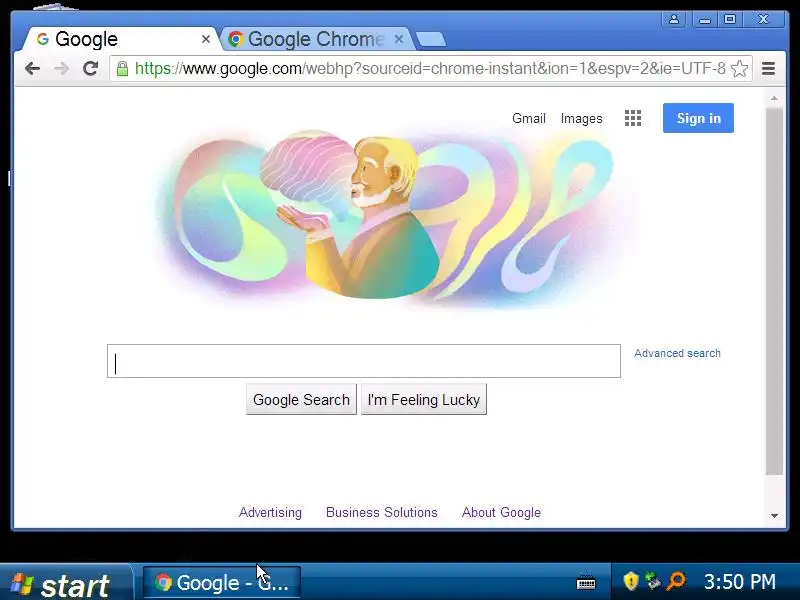Click the forward navigation arrow
Image resolution: width=800 pixels, height=600 pixels.
pyautogui.click(x=61, y=68)
